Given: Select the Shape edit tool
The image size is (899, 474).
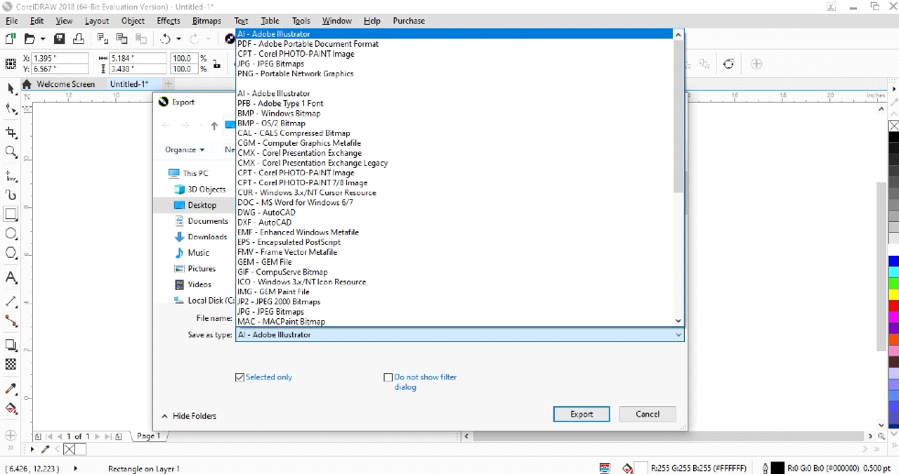Looking at the screenshot, I should click(11, 108).
